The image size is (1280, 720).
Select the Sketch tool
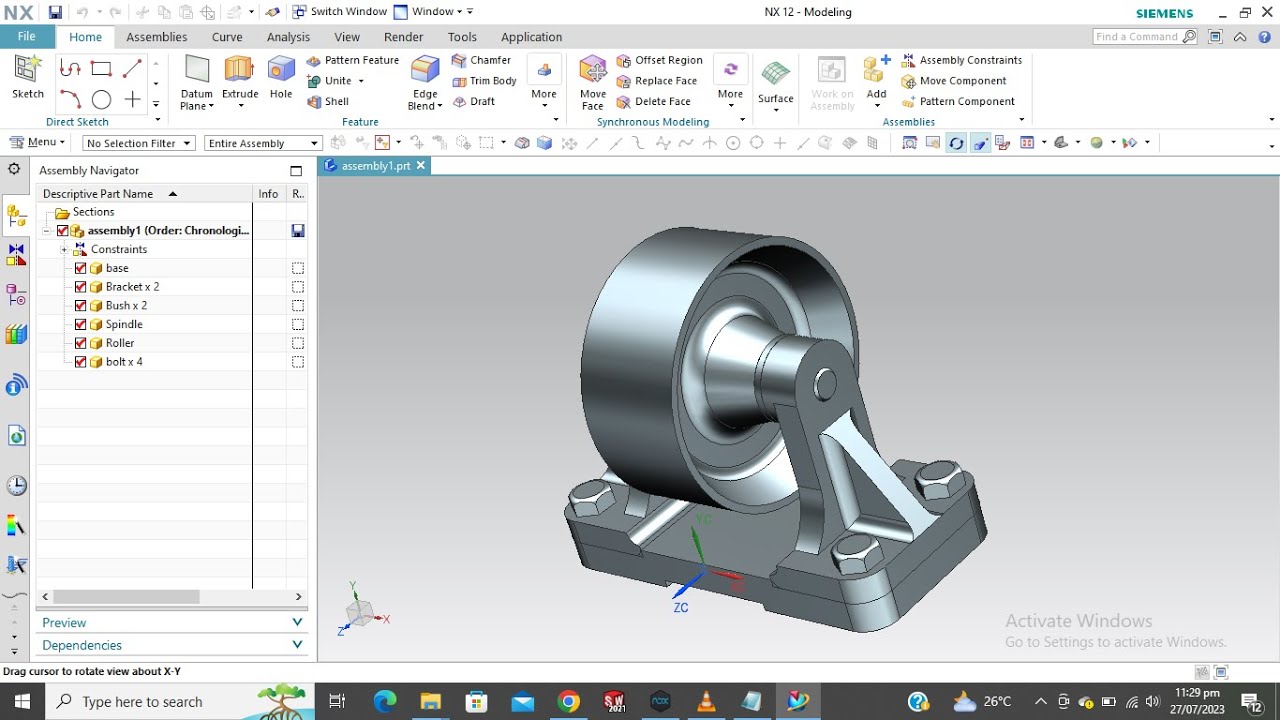[x=28, y=78]
